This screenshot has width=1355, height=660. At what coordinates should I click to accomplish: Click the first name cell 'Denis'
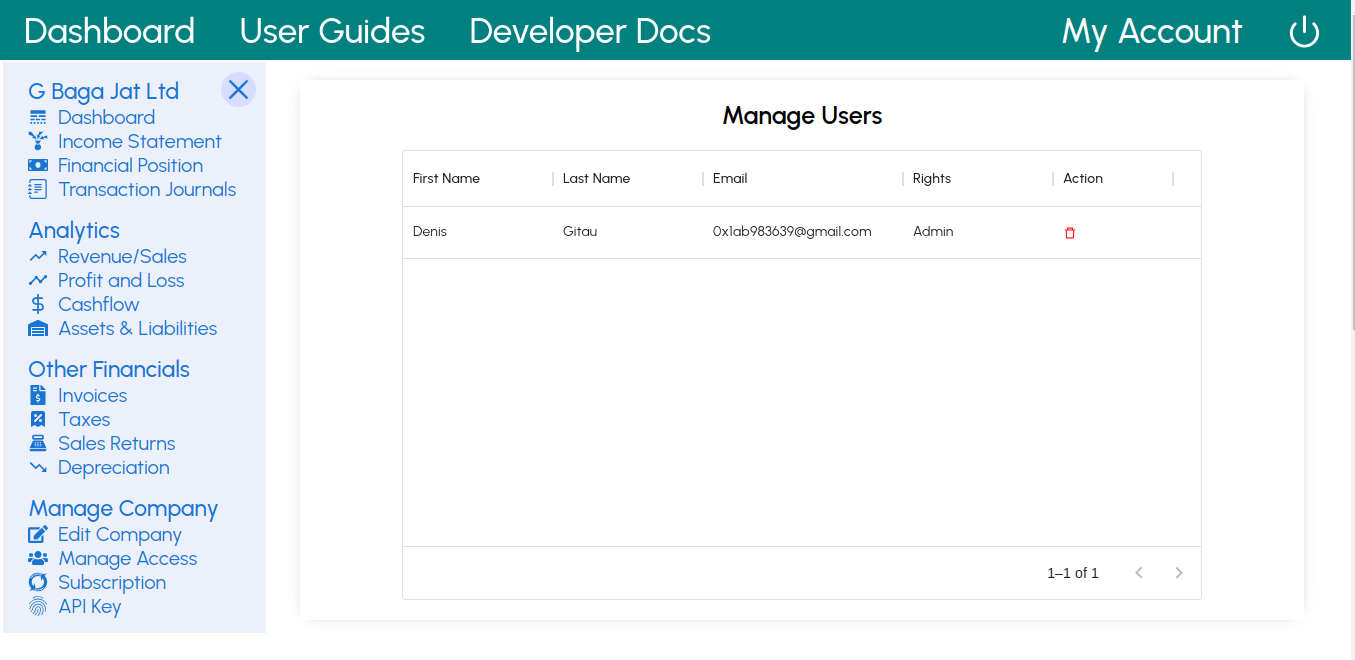point(478,232)
